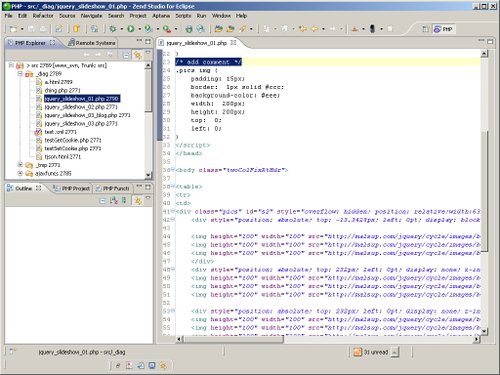
Task: Maximize the Outline panel
Action: [x=148, y=187]
